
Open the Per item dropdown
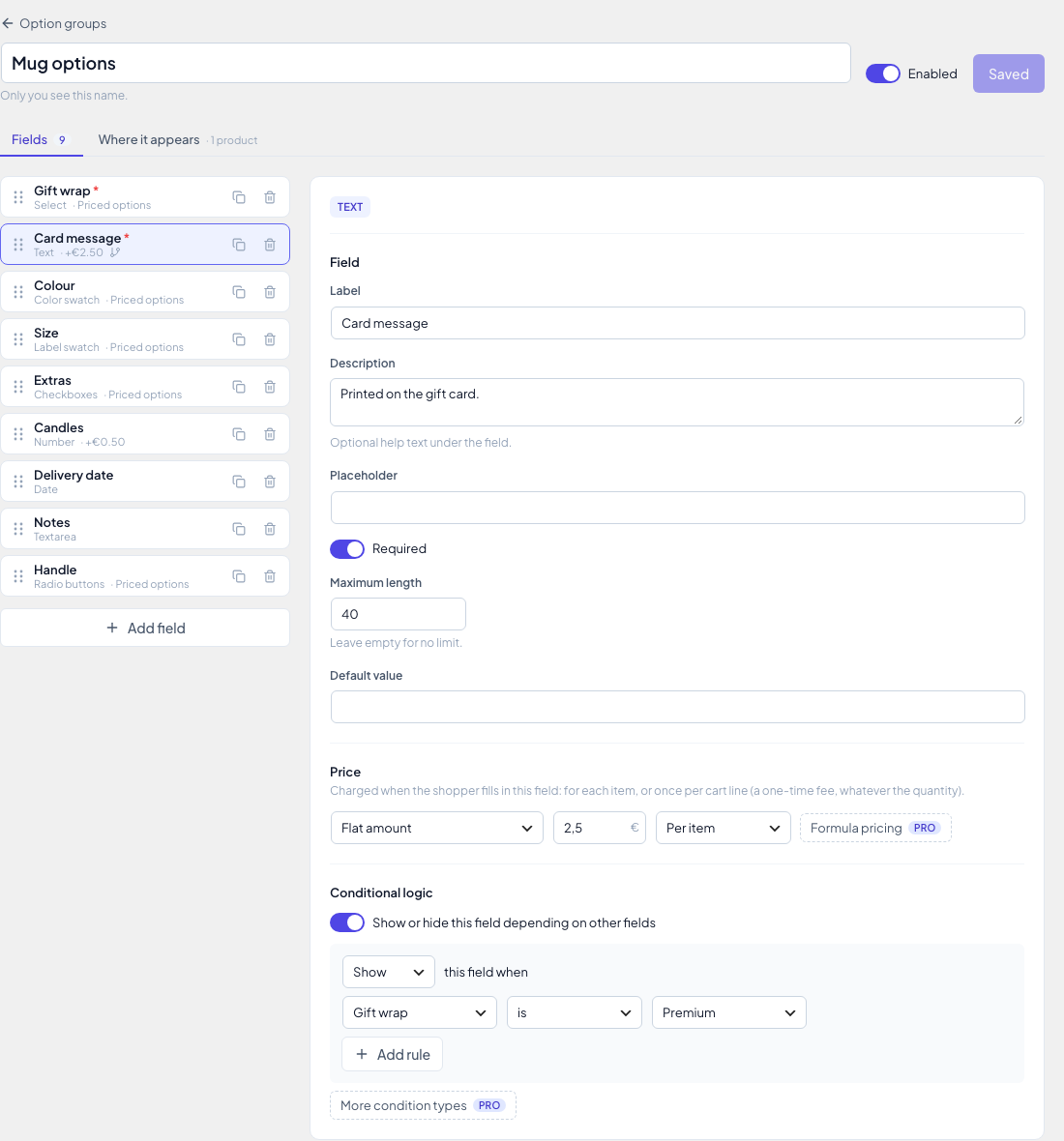723,828
